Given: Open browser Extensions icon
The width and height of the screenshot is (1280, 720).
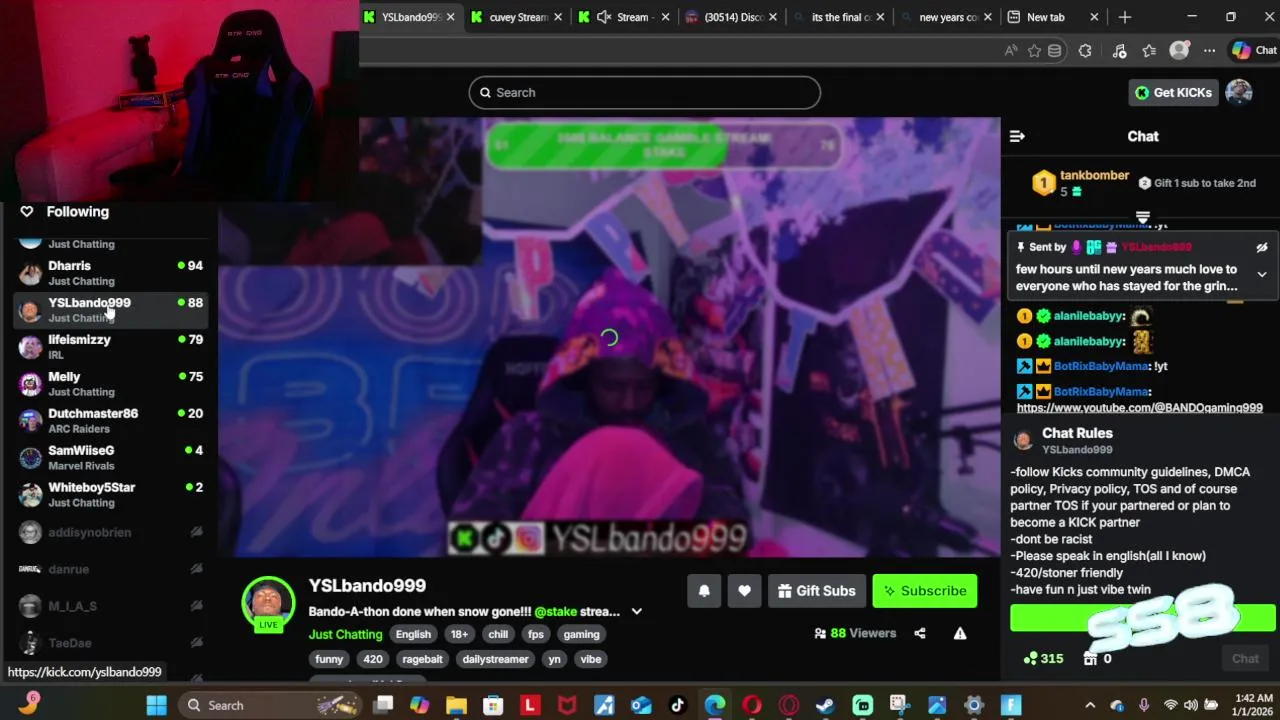Looking at the screenshot, I should tap(1085, 51).
